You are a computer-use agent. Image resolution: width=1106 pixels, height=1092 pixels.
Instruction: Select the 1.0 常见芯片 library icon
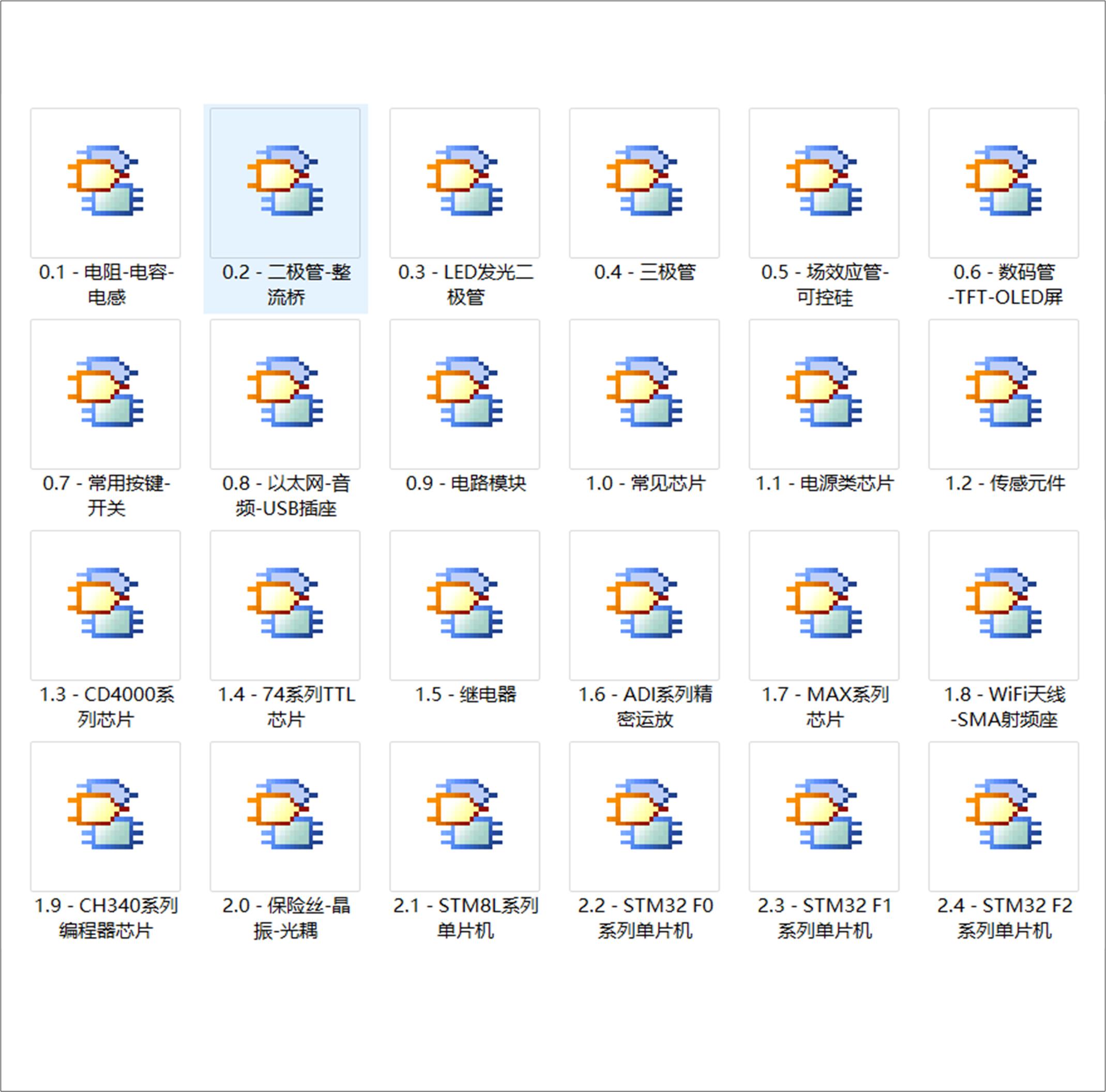[x=645, y=394]
